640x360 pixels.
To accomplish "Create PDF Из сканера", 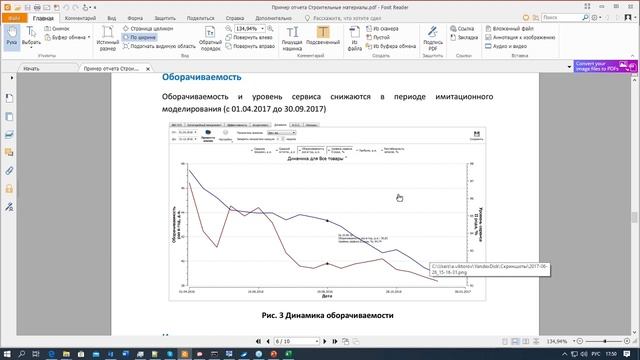I will 382,29.
